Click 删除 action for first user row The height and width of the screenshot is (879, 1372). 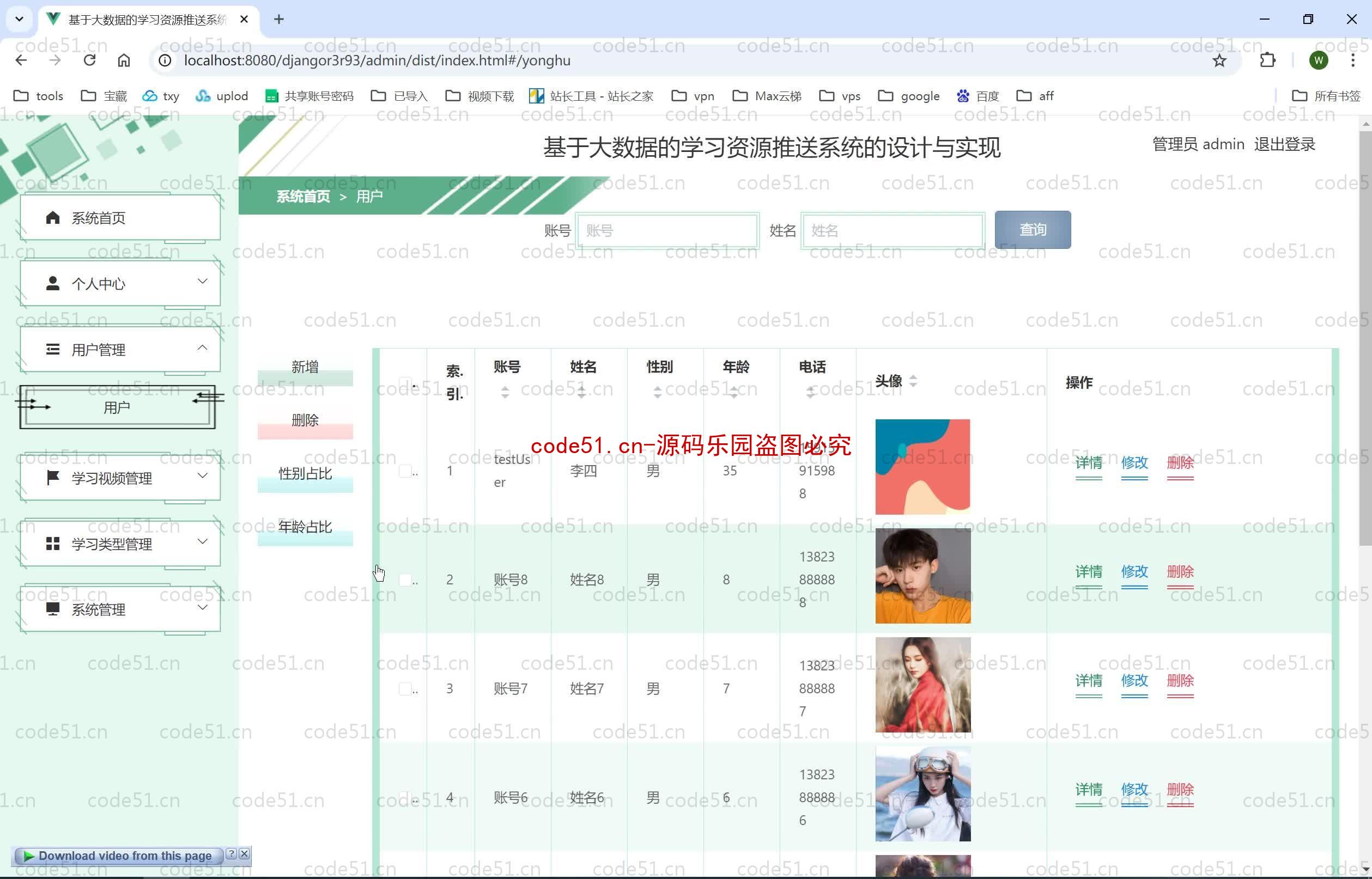pyautogui.click(x=1178, y=462)
